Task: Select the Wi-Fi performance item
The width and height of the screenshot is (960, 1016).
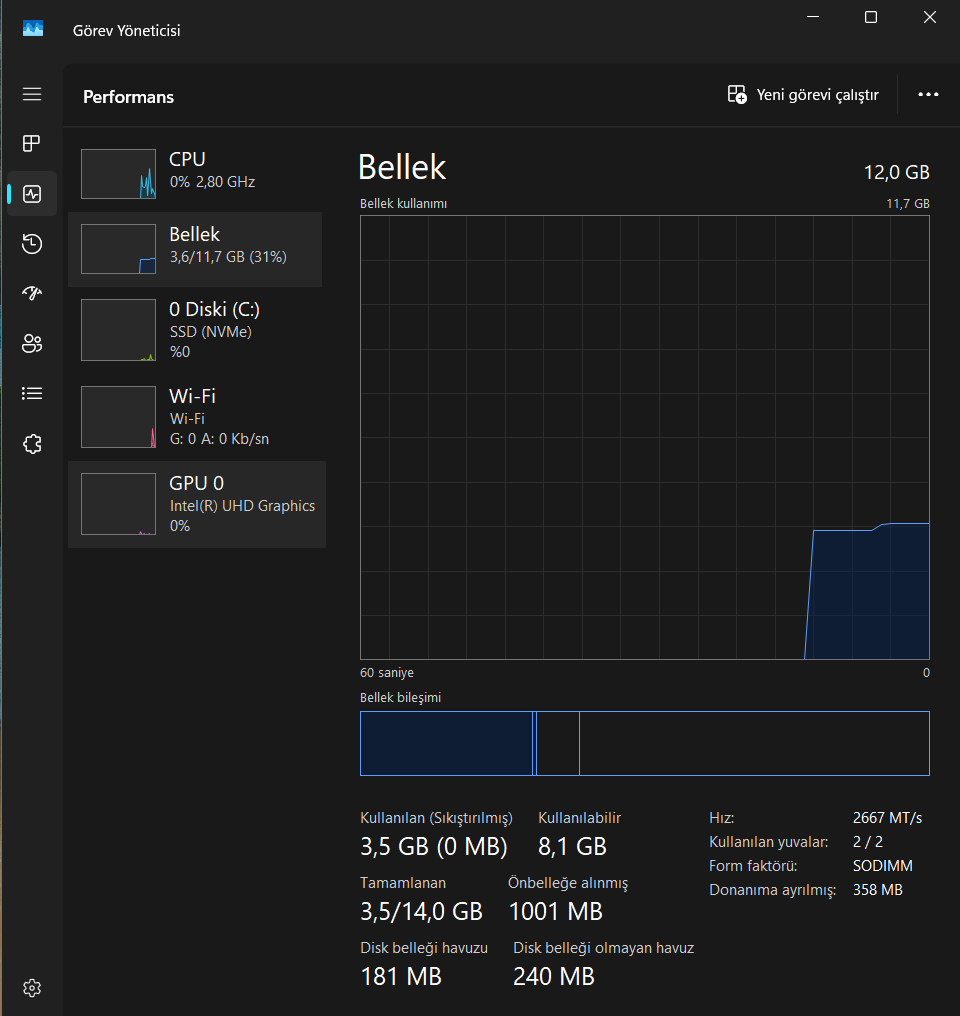Action: [x=195, y=417]
